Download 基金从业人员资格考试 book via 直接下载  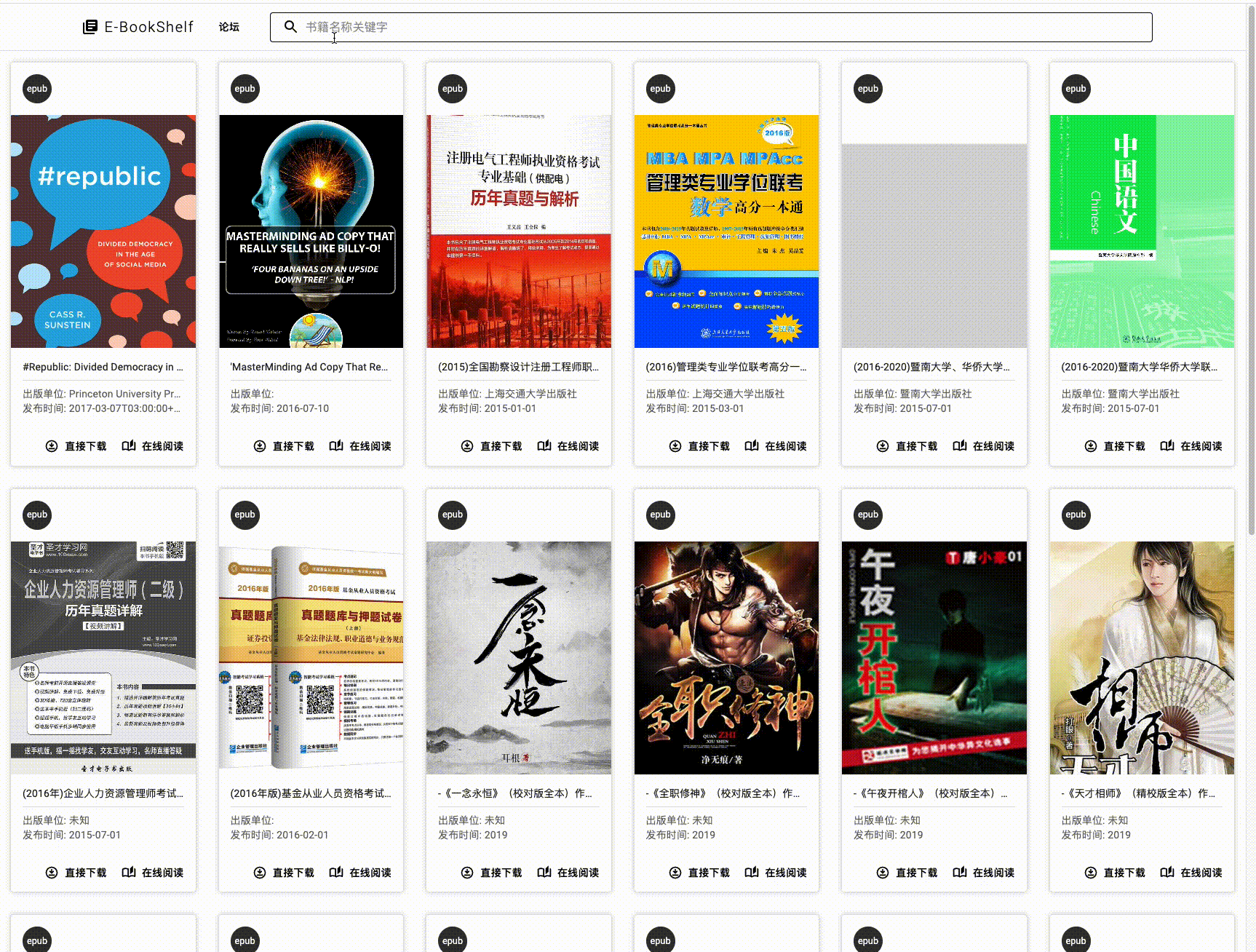284,873
